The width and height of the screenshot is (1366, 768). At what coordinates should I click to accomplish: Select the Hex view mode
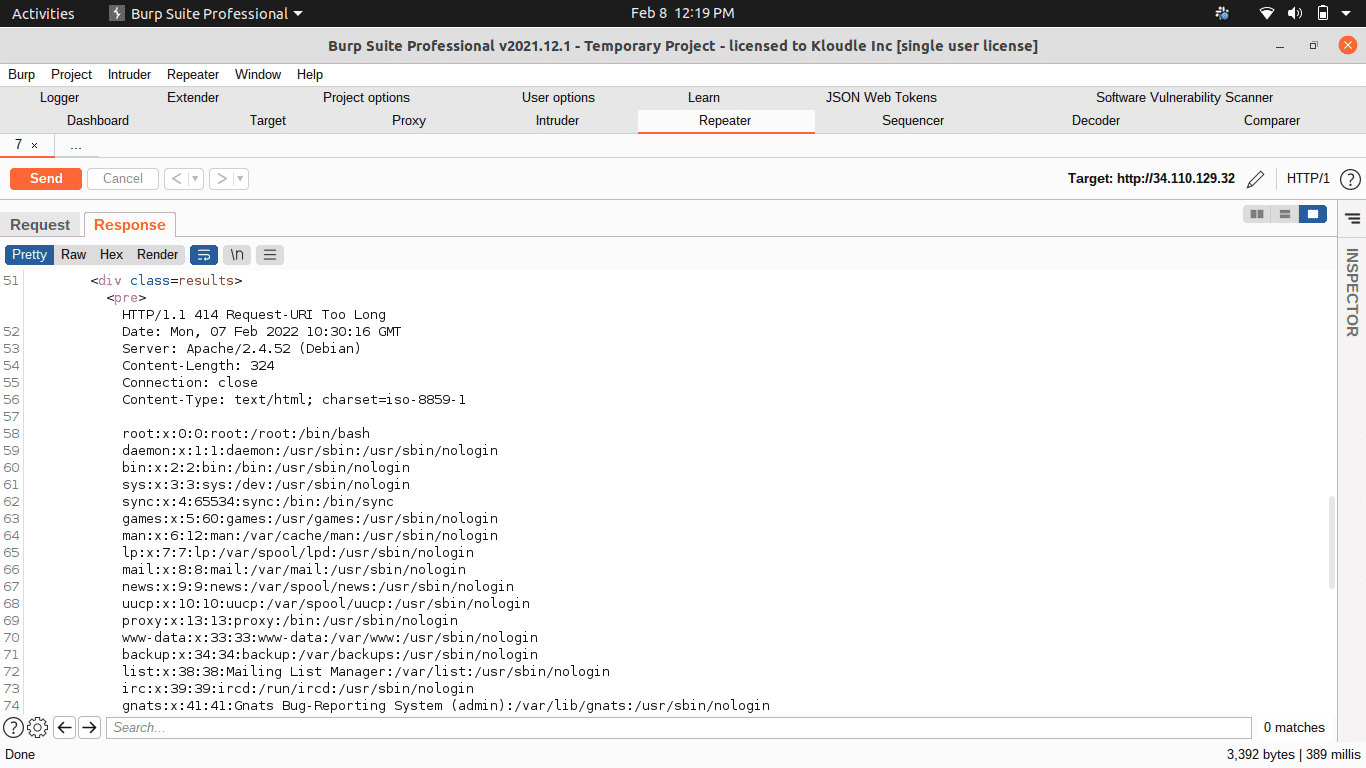point(111,255)
